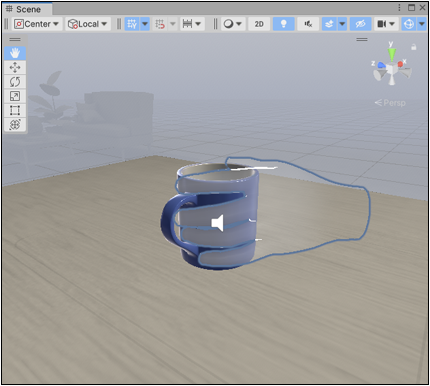Click the green Y axis cone
430x386 pixels.
[392, 54]
